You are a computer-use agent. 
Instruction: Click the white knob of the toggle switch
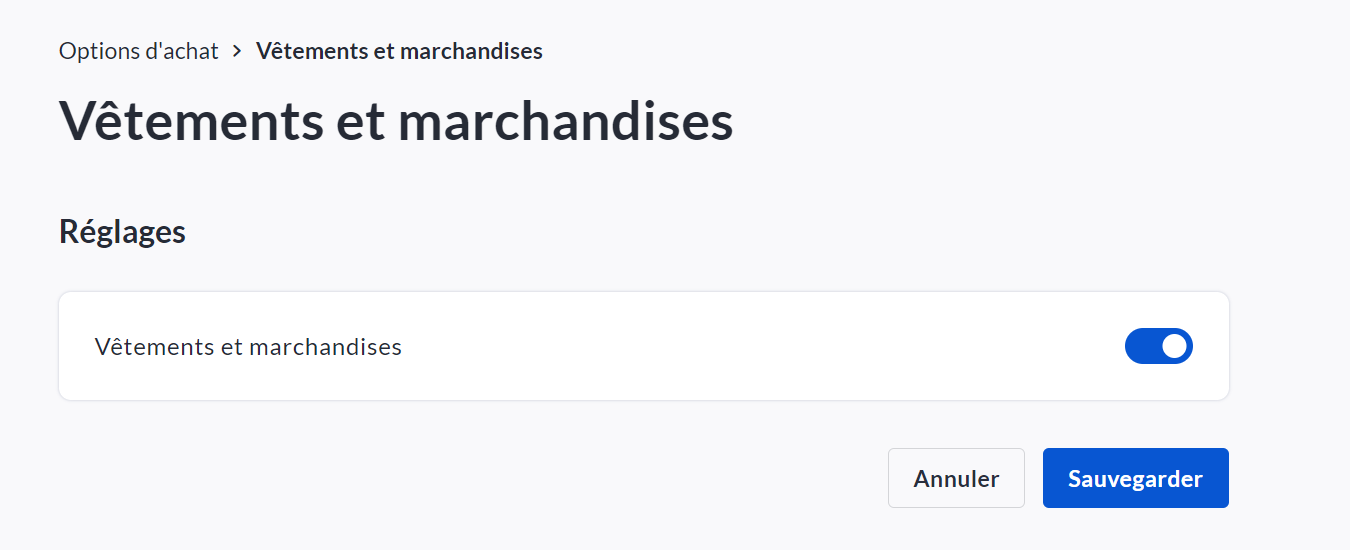[x=1174, y=346]
